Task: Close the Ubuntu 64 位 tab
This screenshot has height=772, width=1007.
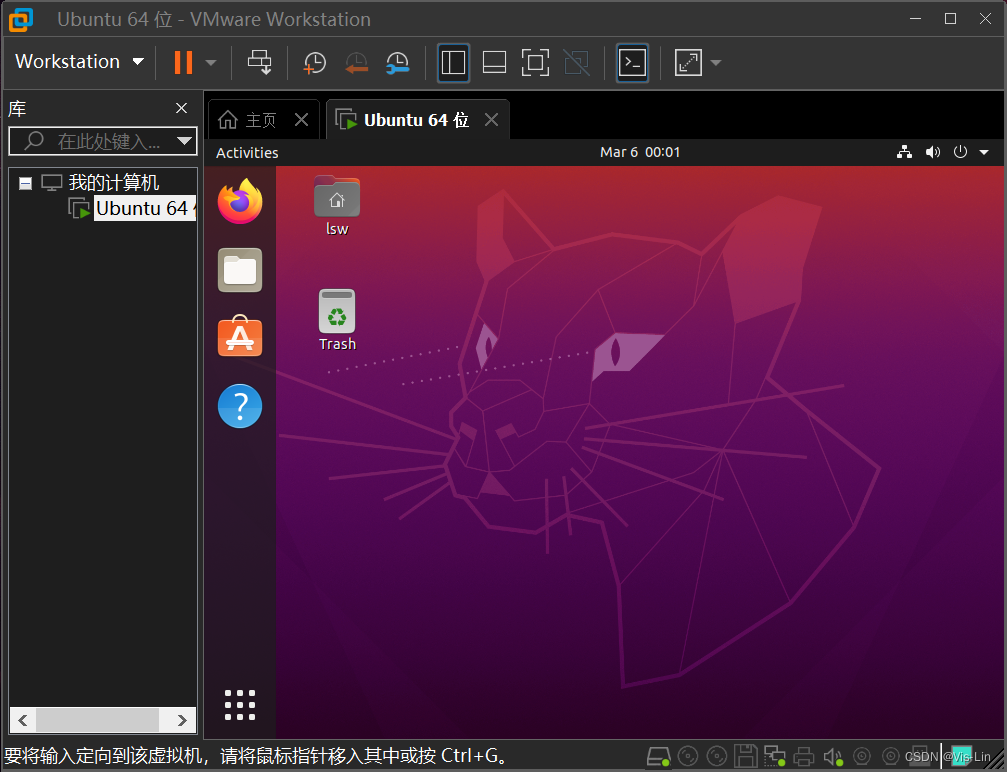Action: click(x=491, y=119)
